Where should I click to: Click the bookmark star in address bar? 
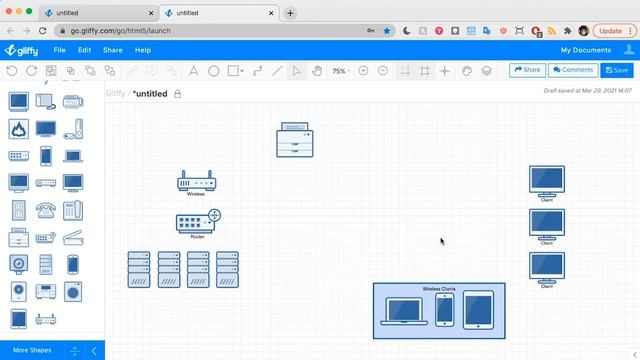tap(387, 31)
